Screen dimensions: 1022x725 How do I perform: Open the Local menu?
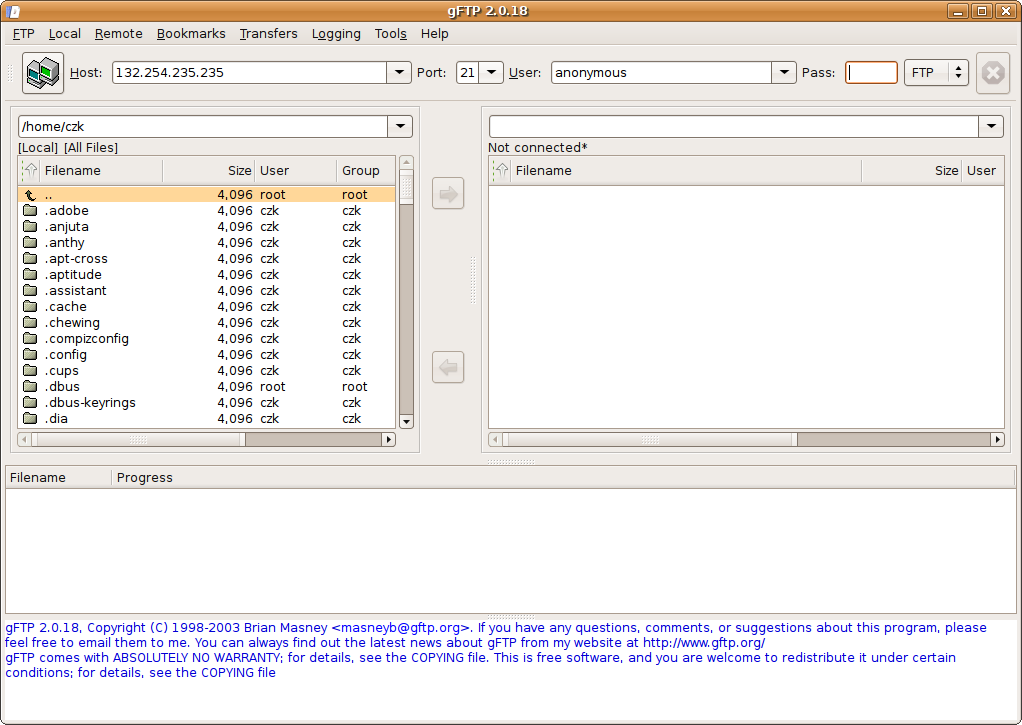(x=65, y=34)
